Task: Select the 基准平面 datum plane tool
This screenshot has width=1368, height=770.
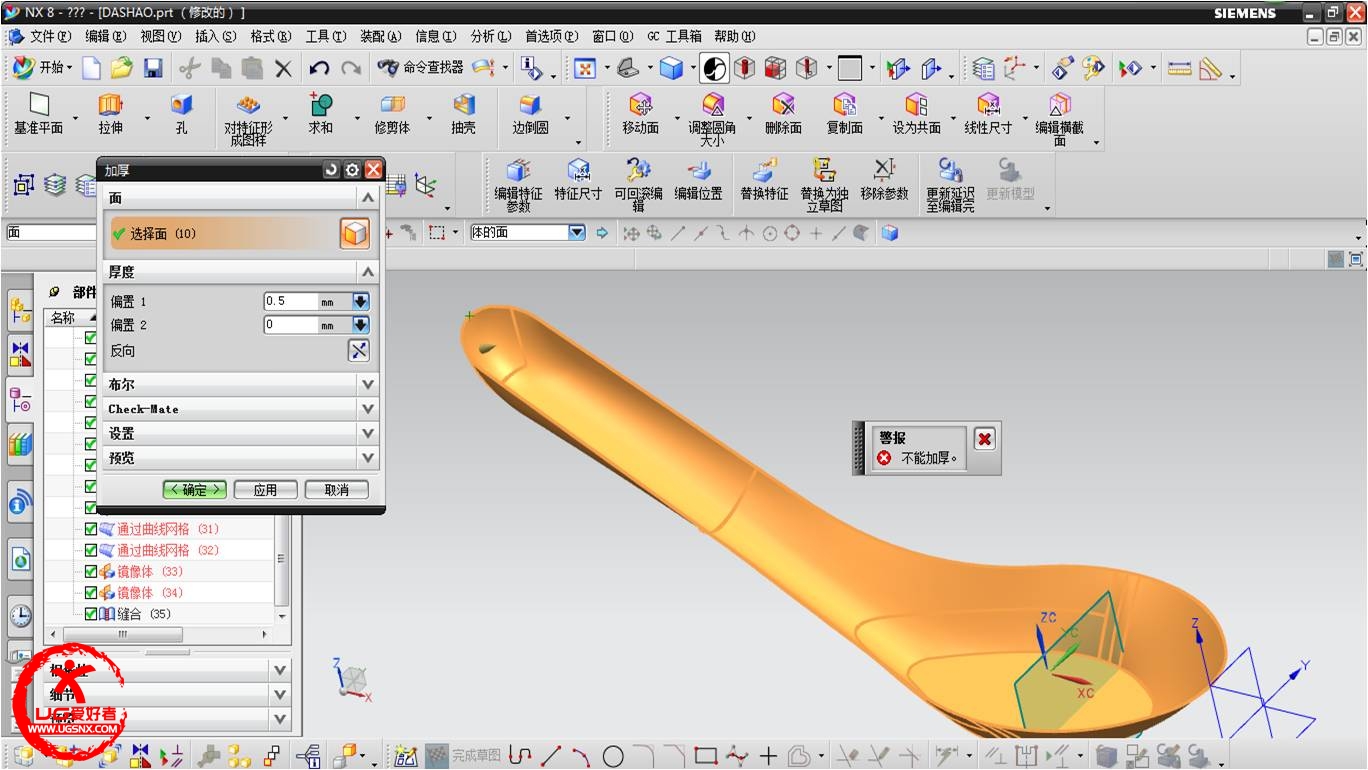Action: [38, 114]
